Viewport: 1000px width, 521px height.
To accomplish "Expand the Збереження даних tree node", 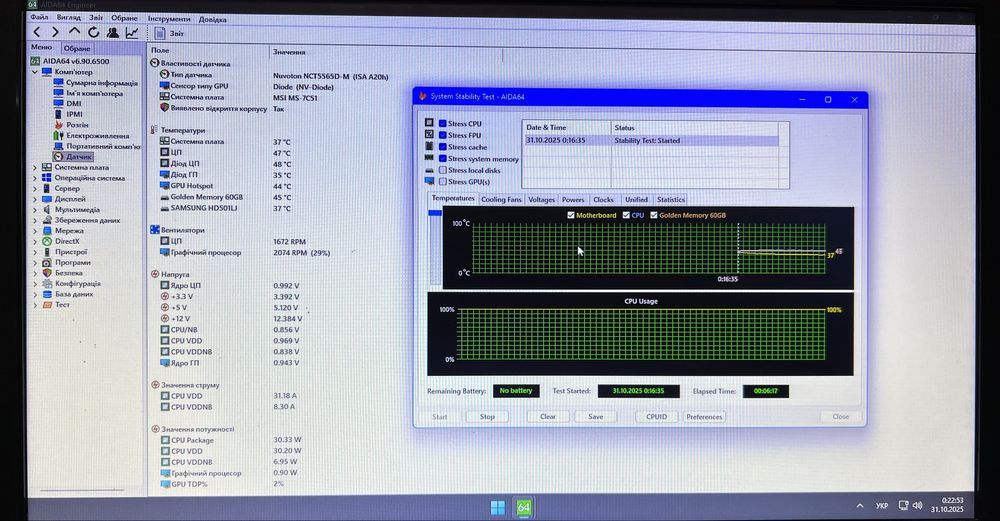I will tap(35, 220).
